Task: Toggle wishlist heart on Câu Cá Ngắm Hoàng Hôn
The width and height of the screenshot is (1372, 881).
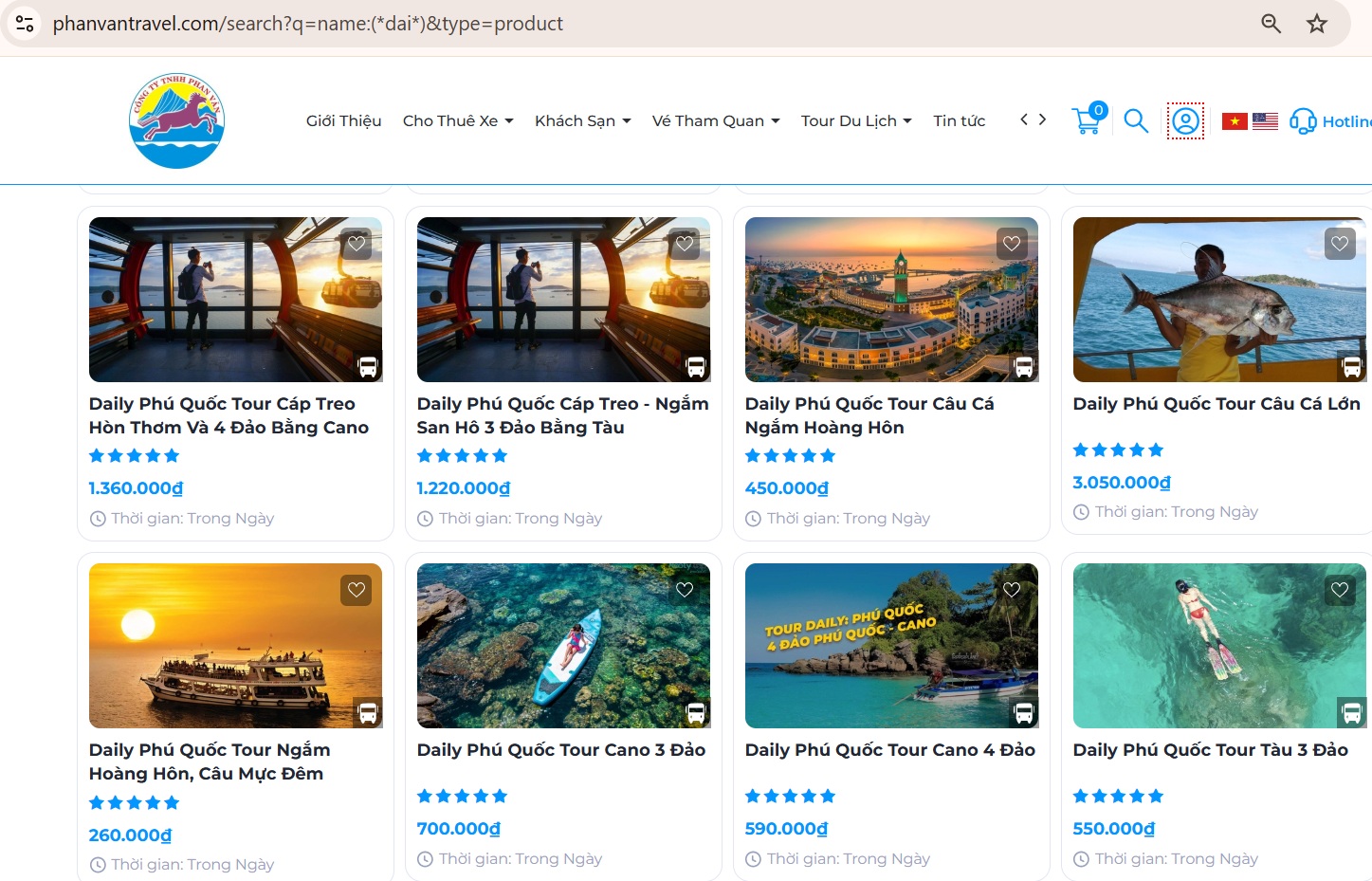Action: tap(1012, 244)
